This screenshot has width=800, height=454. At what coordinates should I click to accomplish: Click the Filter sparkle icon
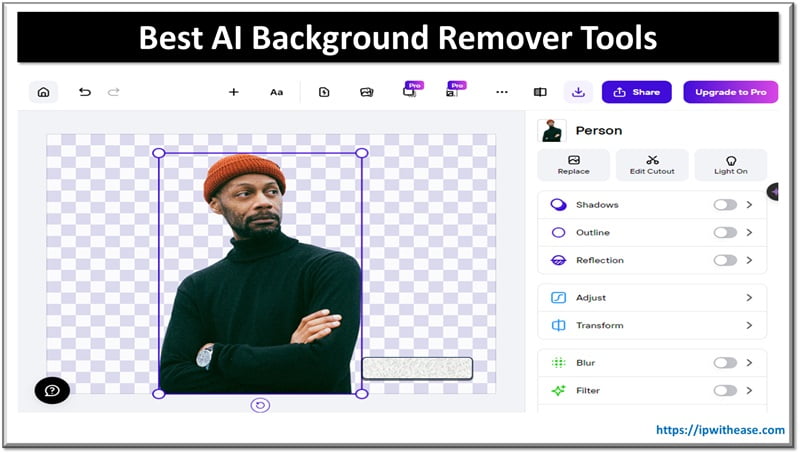point(559,391)
